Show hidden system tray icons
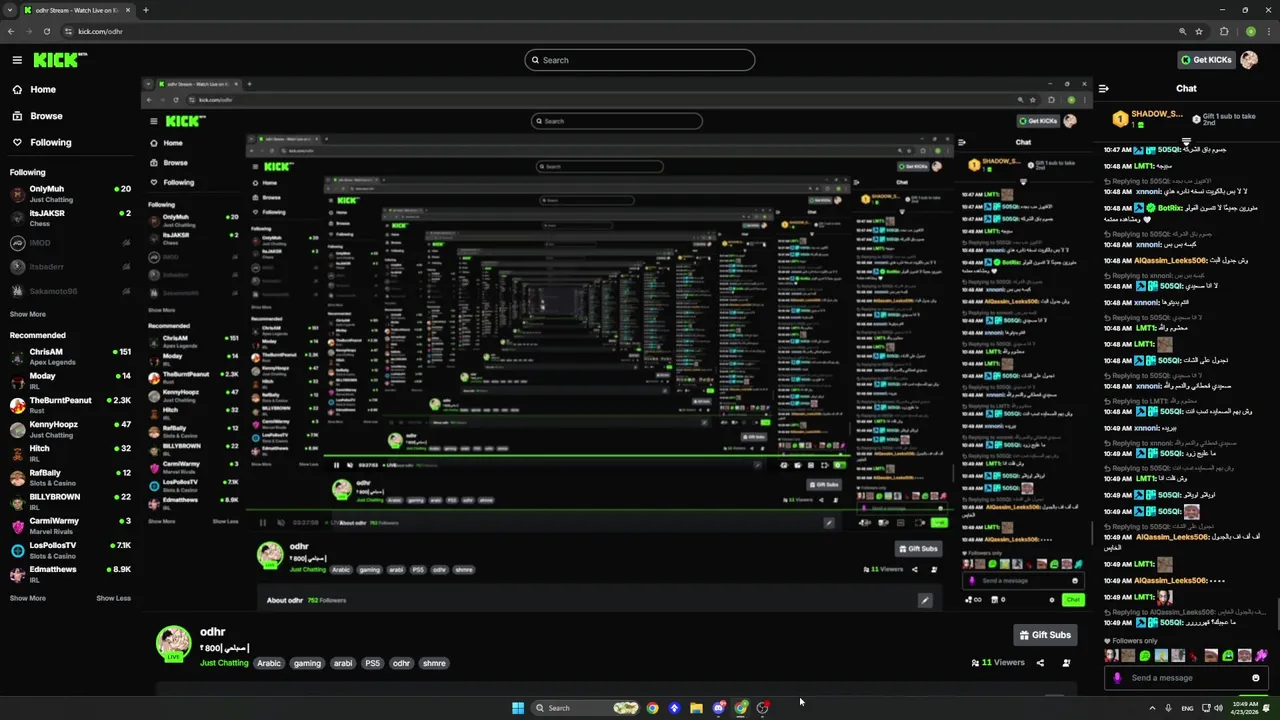The image size is (1280, 720). [1152, 708]
